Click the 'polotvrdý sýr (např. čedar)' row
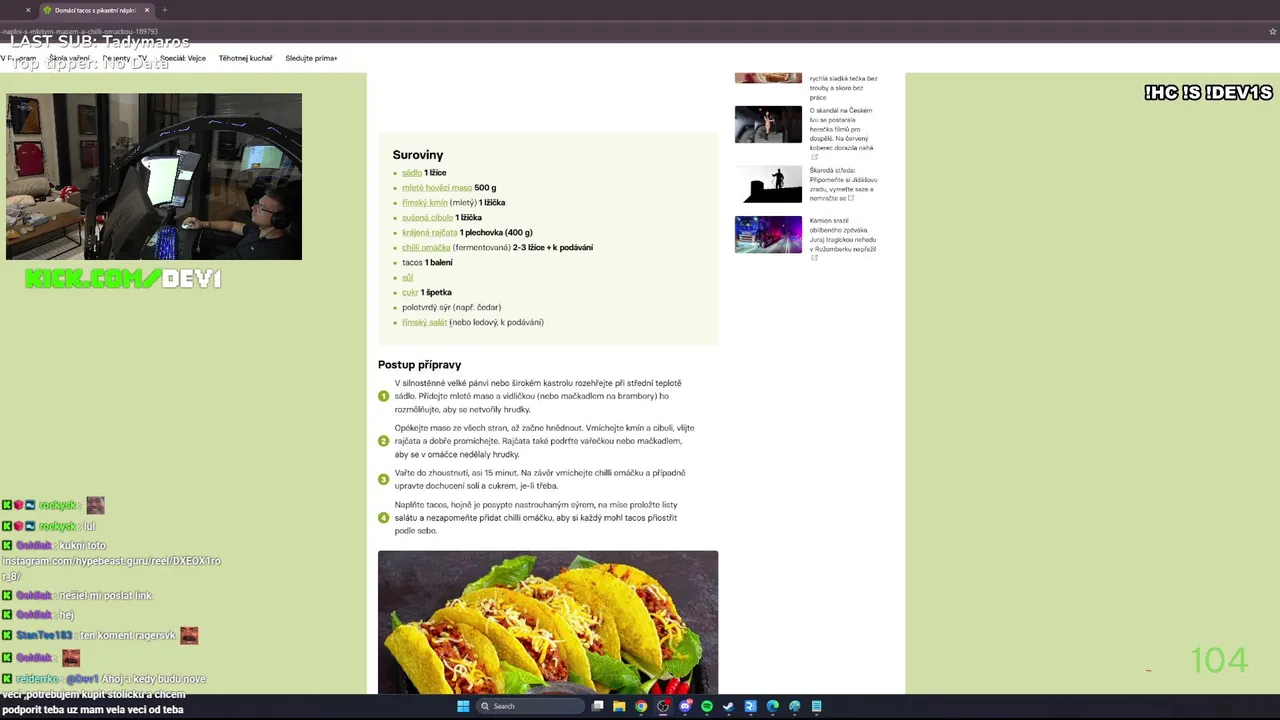The image size is (1280, 720). [x=451, y=308]
